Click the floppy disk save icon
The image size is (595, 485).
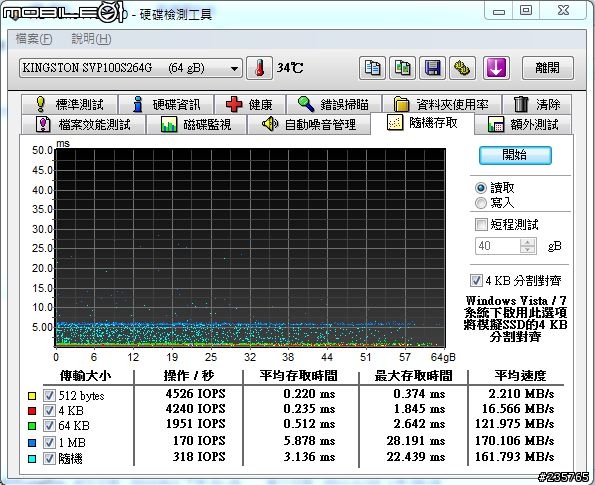[432, 68]
